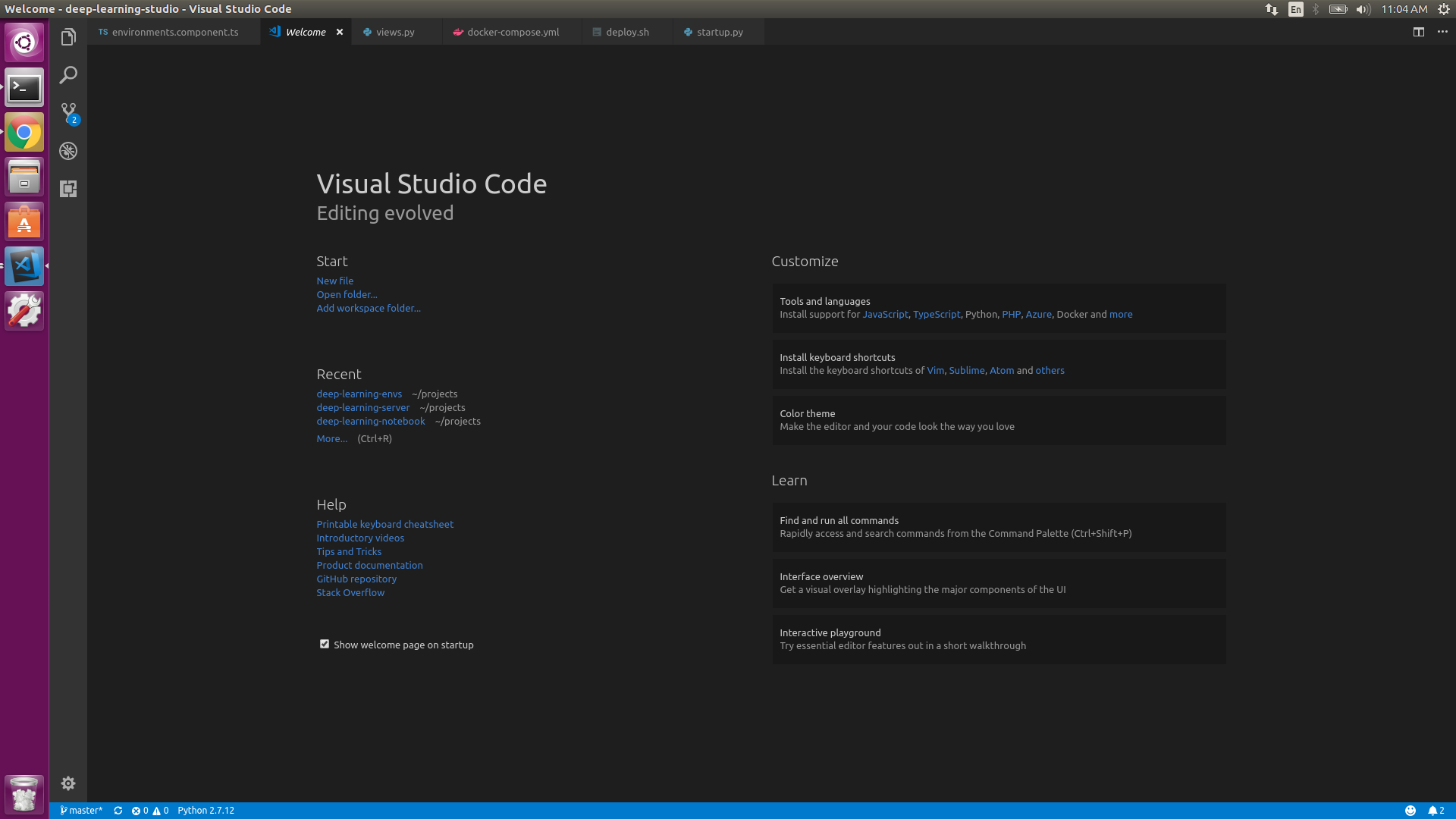Uncheck Show welcome page on startup
The image size is (1456, 819).
tap(325, 643)
